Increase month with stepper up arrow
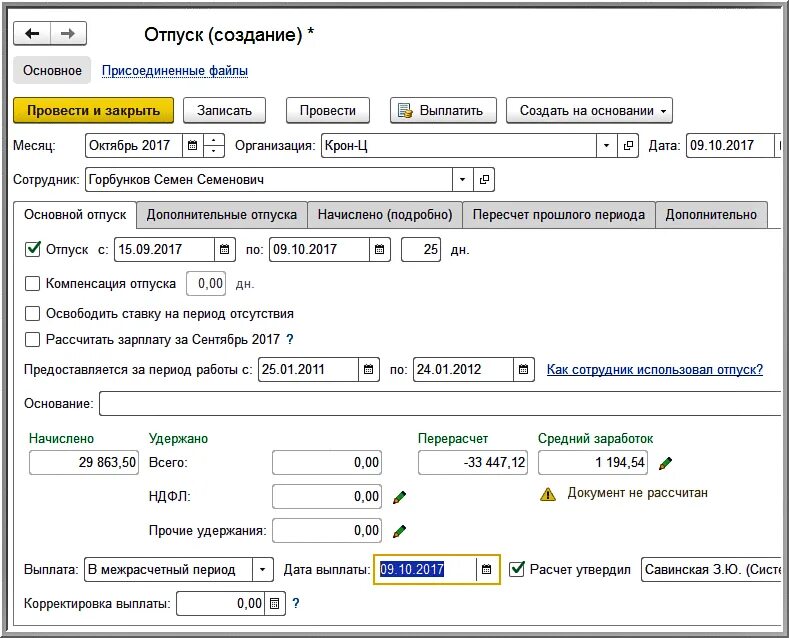 tap(214, 140)
